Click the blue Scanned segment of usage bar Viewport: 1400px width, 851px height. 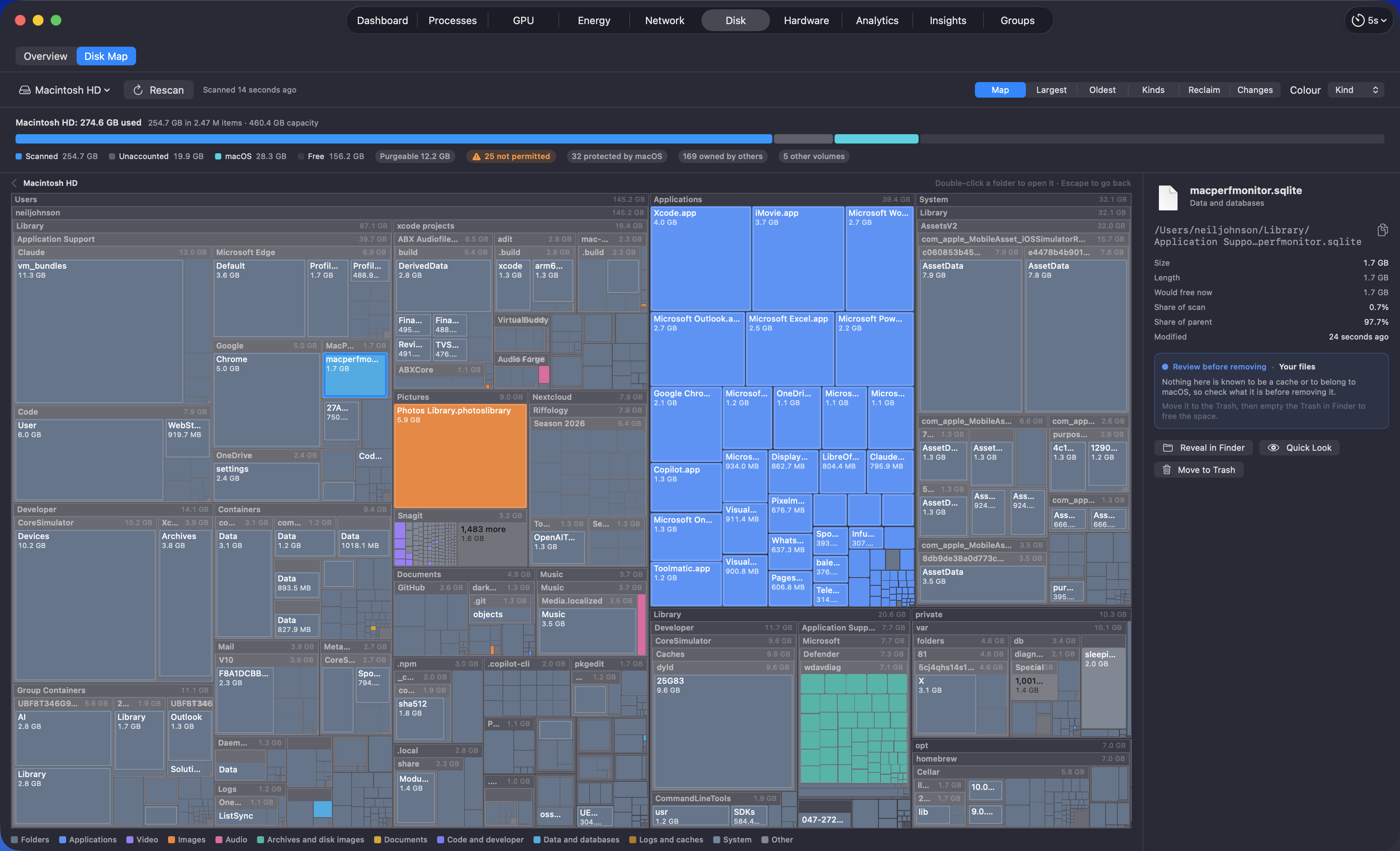[x=394, y=138]
